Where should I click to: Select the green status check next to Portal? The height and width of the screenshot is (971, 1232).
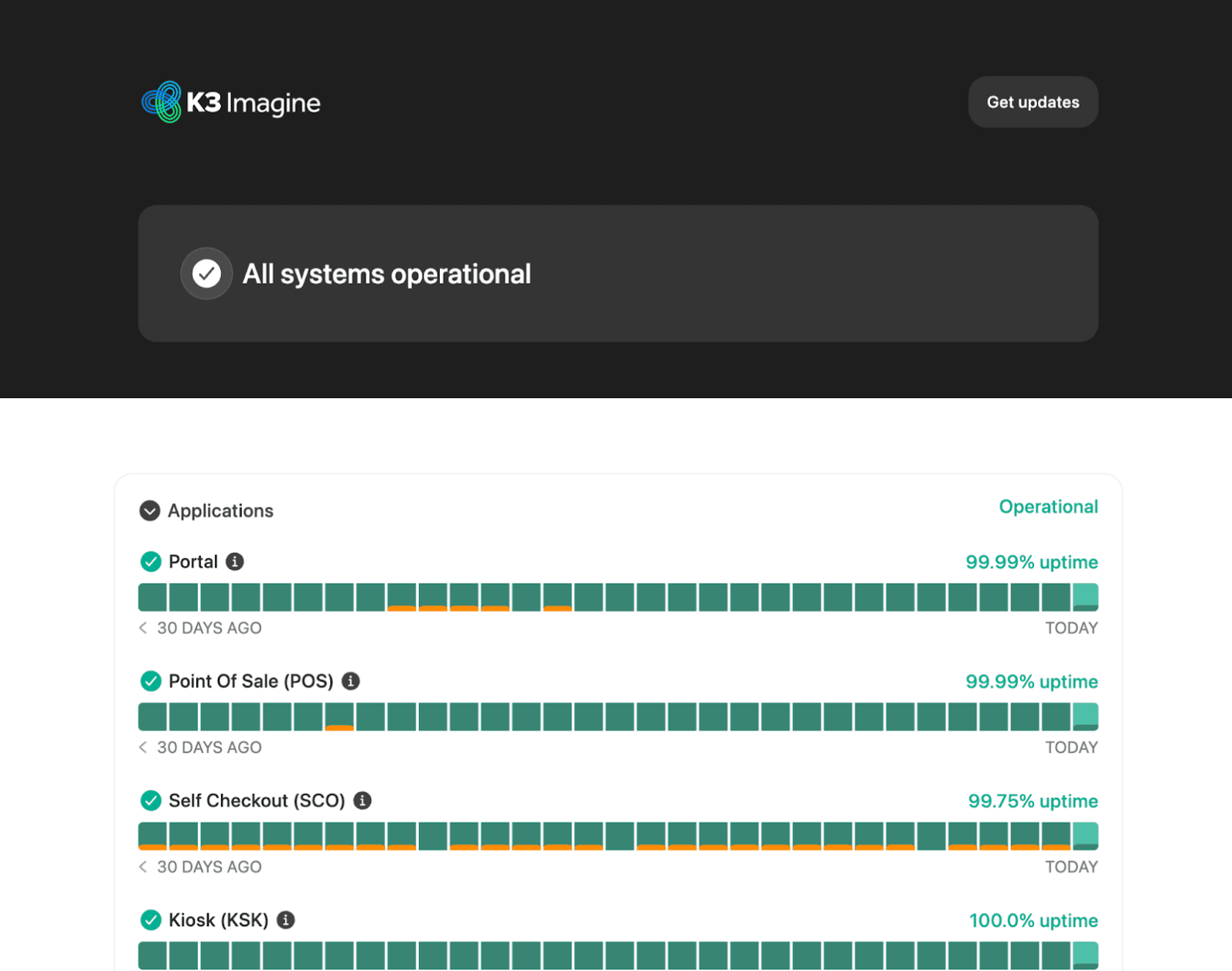(150, 562)
